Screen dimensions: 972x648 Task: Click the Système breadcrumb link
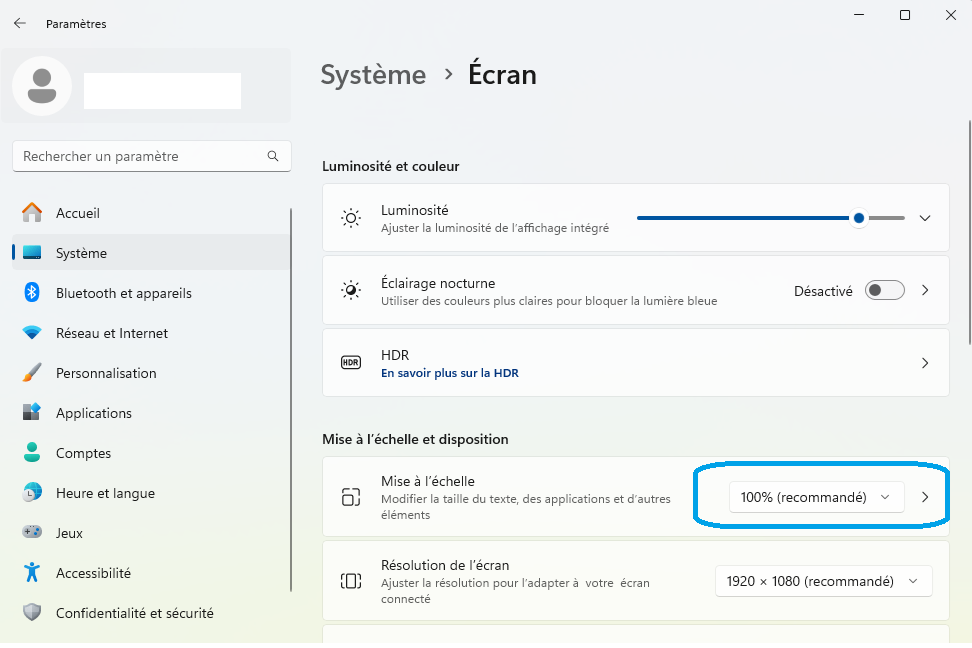(373, 74)
